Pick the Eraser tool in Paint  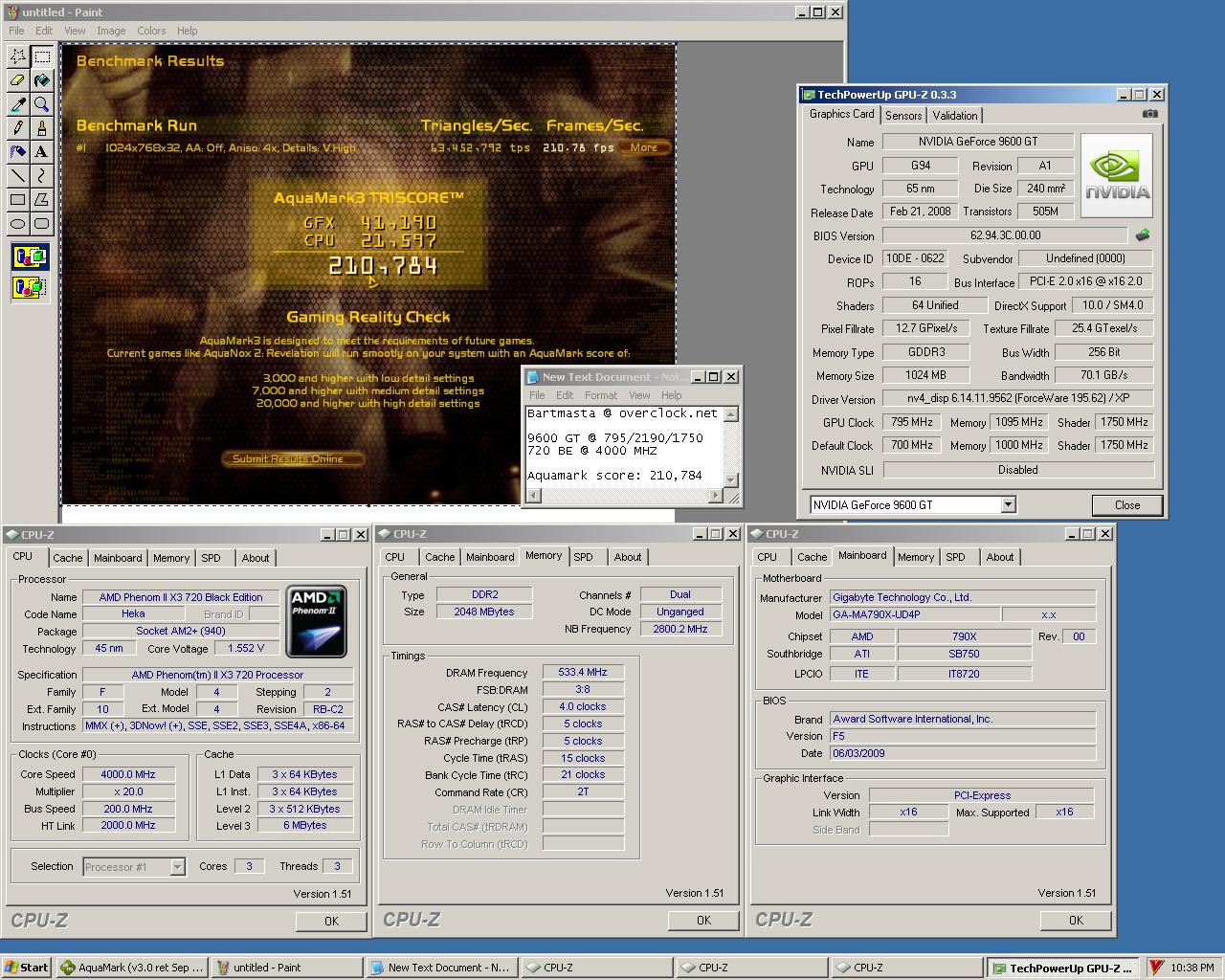click(x=17, y=80)
